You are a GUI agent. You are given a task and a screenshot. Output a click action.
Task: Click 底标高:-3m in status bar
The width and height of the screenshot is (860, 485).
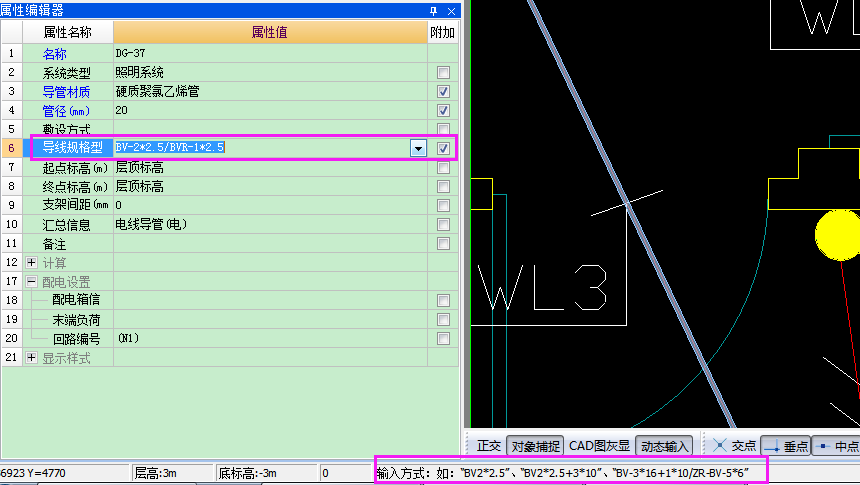pos(247,473)
